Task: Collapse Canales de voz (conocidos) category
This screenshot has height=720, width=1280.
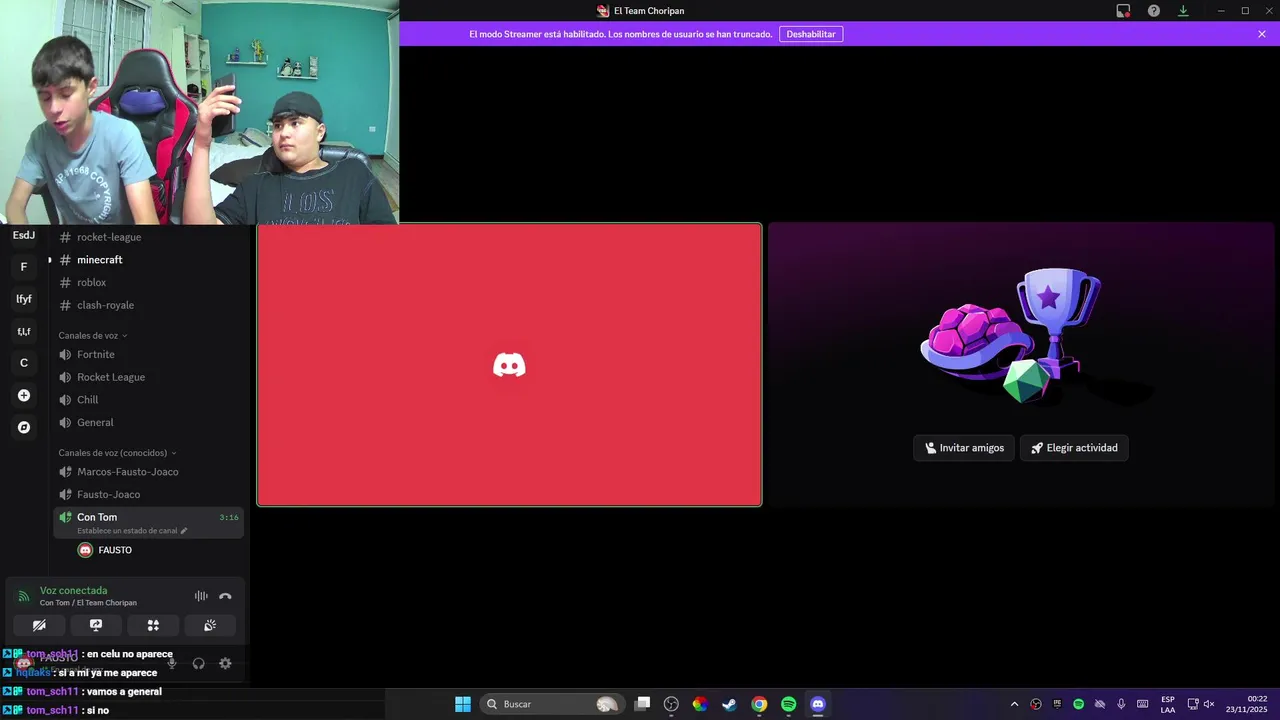Action: click(117, 453)
